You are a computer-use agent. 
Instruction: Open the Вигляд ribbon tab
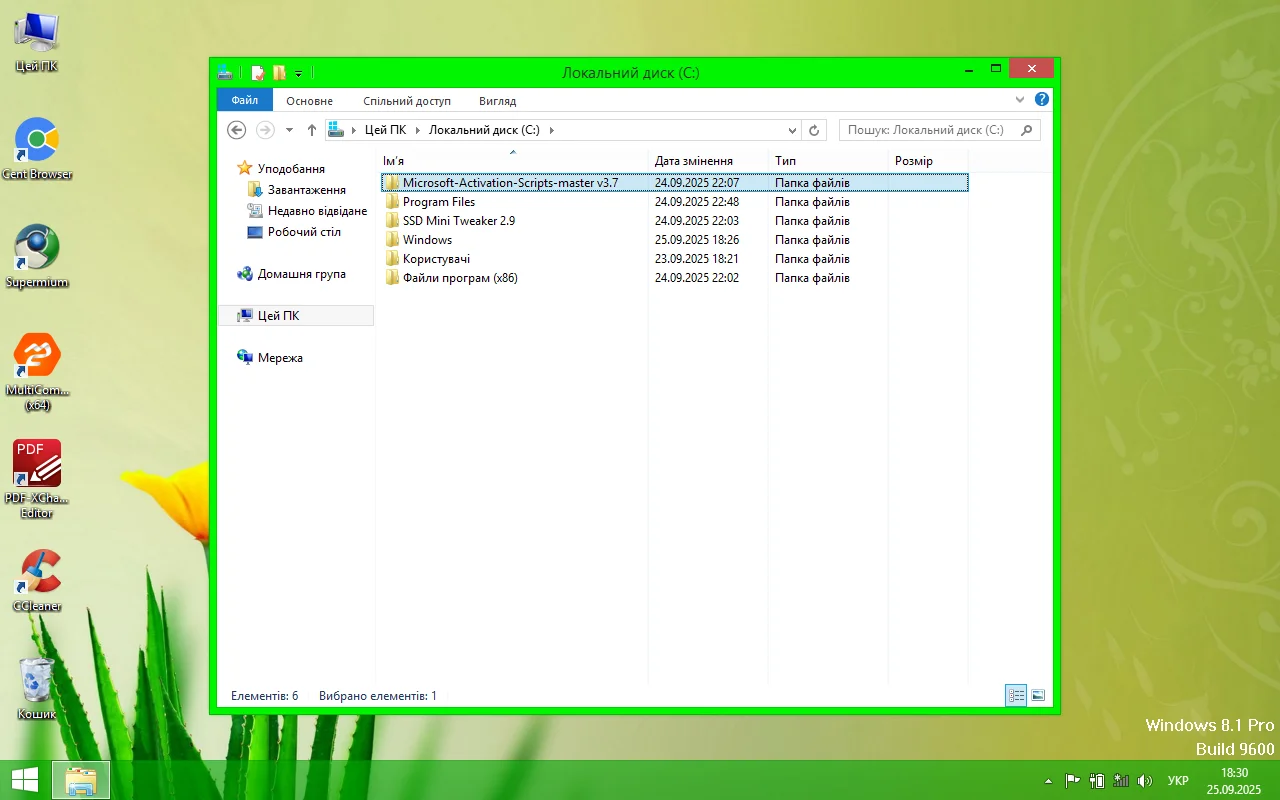click(497, 101)
